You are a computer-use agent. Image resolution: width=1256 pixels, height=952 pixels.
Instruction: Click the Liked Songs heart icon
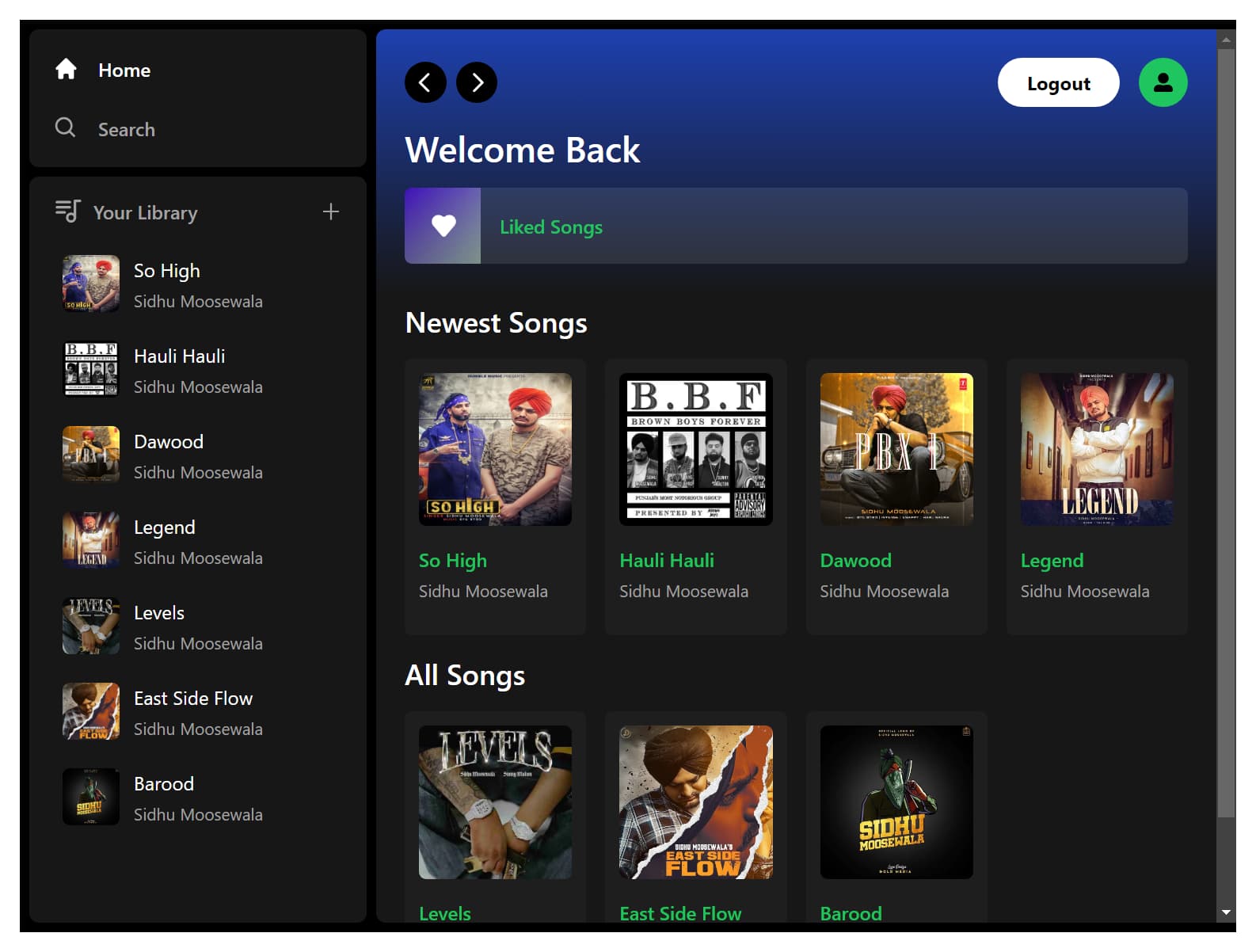click(443, 226)
